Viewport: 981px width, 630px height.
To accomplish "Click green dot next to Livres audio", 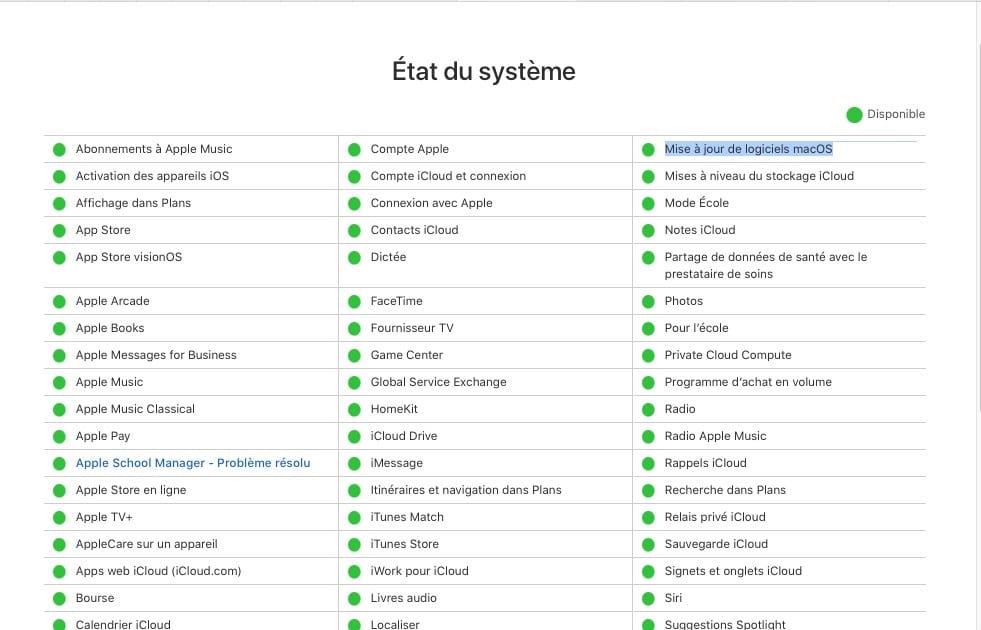I will pos(354,599).
